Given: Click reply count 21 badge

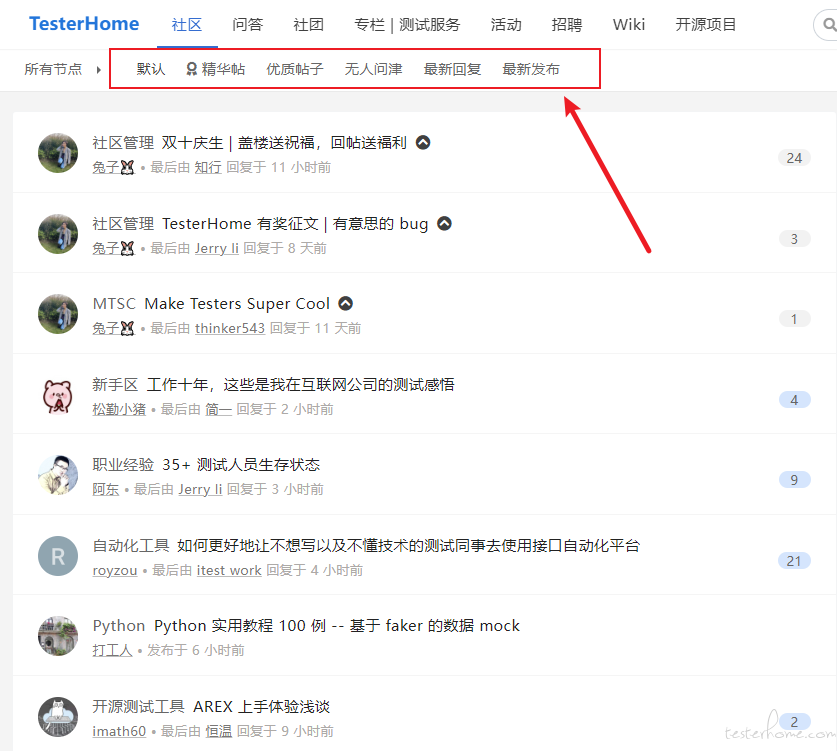Looking at the screenshot, I should coord(794,561).
